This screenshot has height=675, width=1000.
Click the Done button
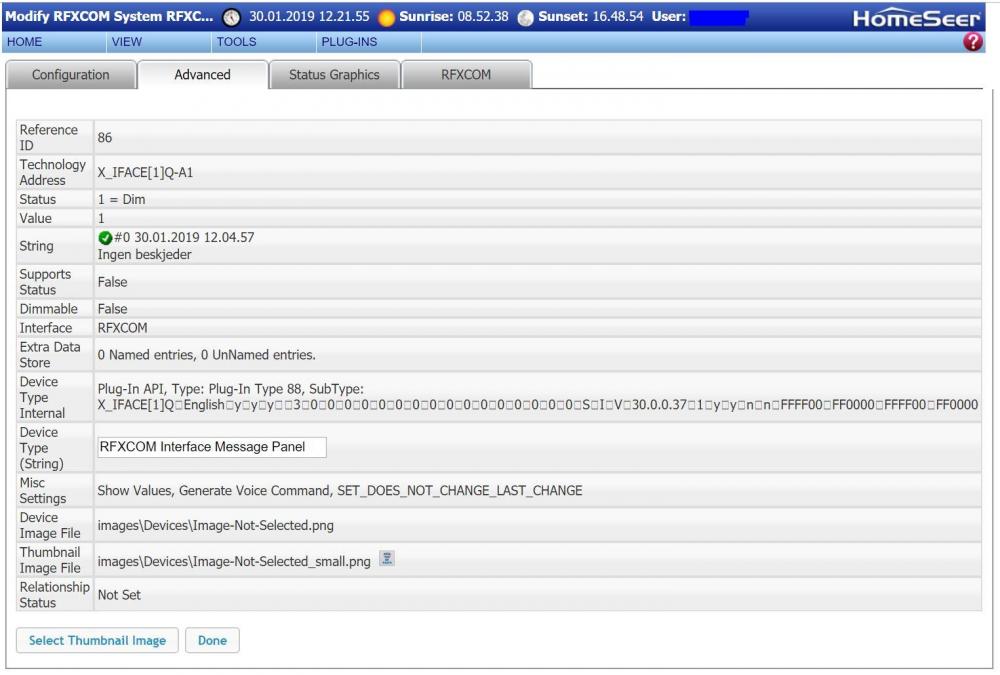(x=212, y=641)
